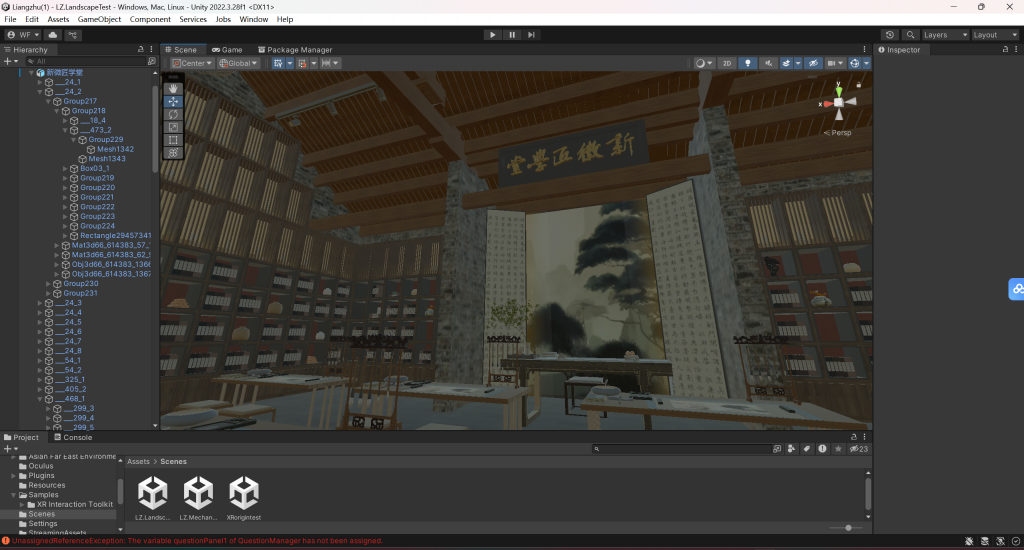Open the Component menu

[x=150, y=20]
